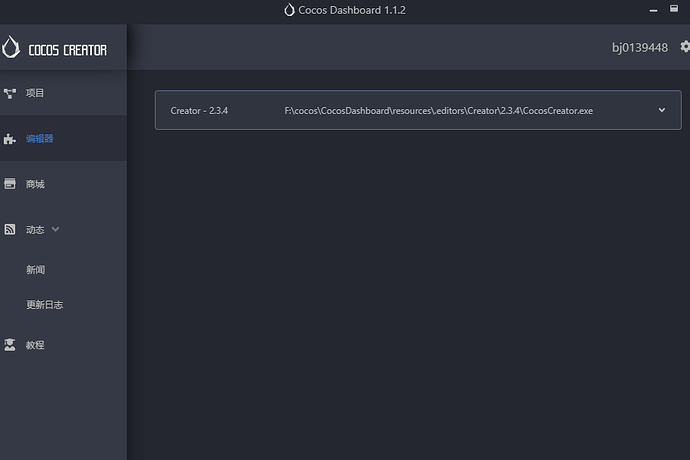This screenshot has height=460, width=690.
Task: Click the 项目 (Projects) tree icon
Action: [x=10, y=93]
